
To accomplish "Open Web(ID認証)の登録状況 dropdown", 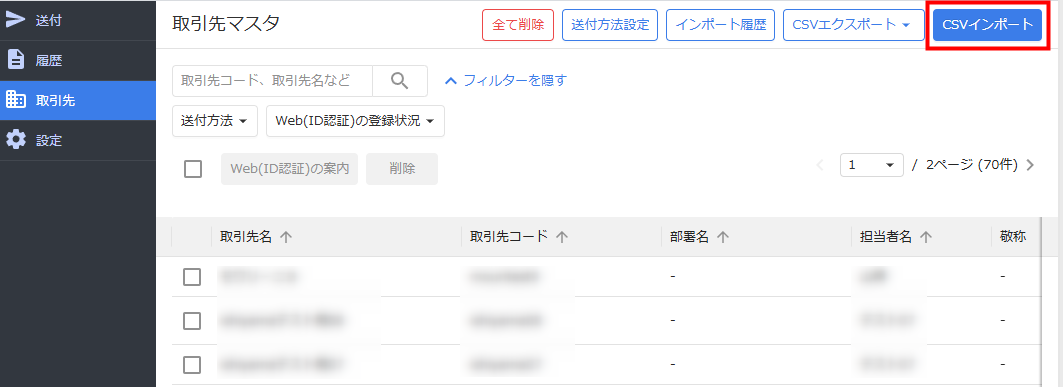I will click(355, 121).
